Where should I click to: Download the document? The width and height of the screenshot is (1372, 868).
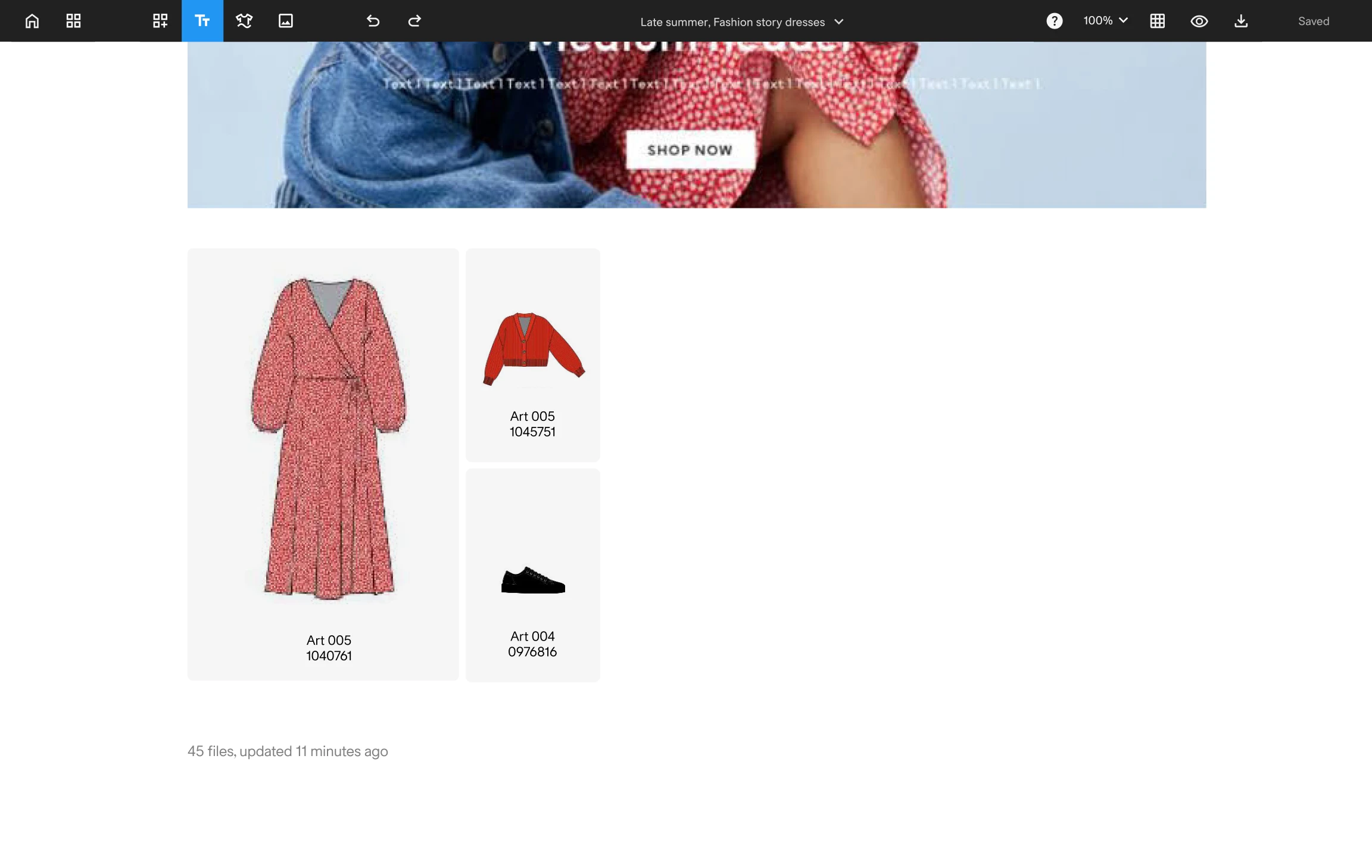[1241, 21]
